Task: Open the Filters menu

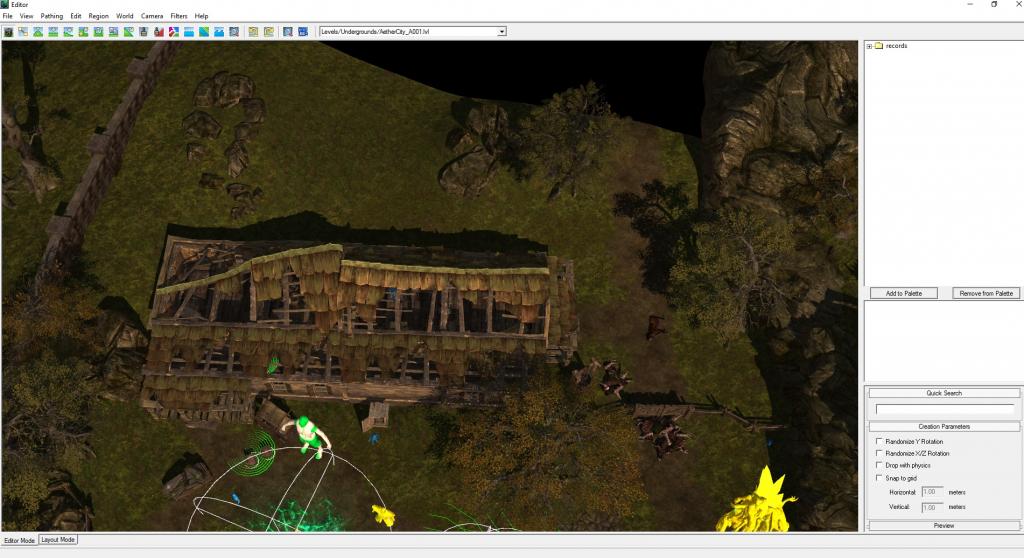Action: [x=179, y=16]
